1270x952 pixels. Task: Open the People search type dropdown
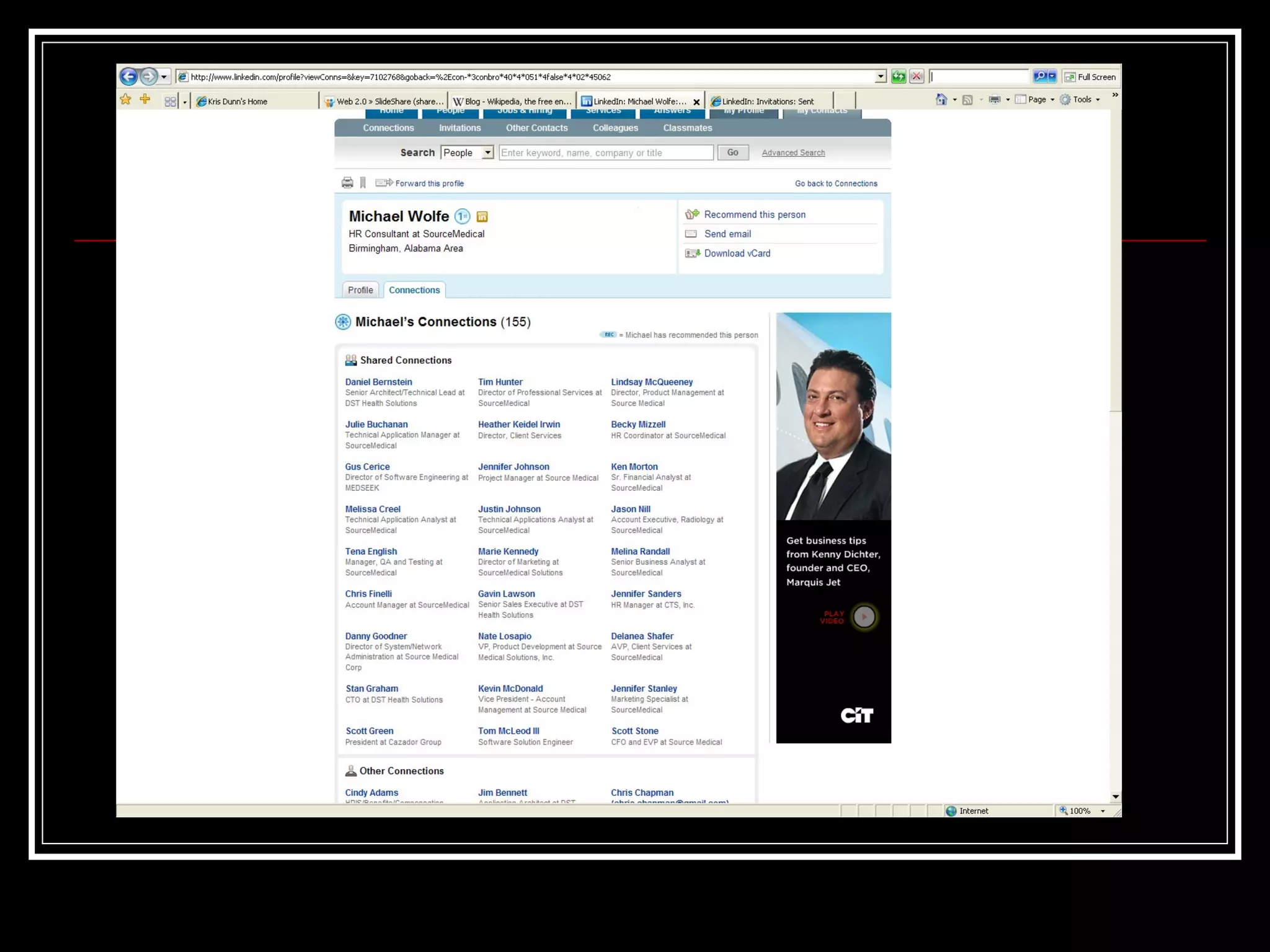pyautogui.click(x=487, y=153)
